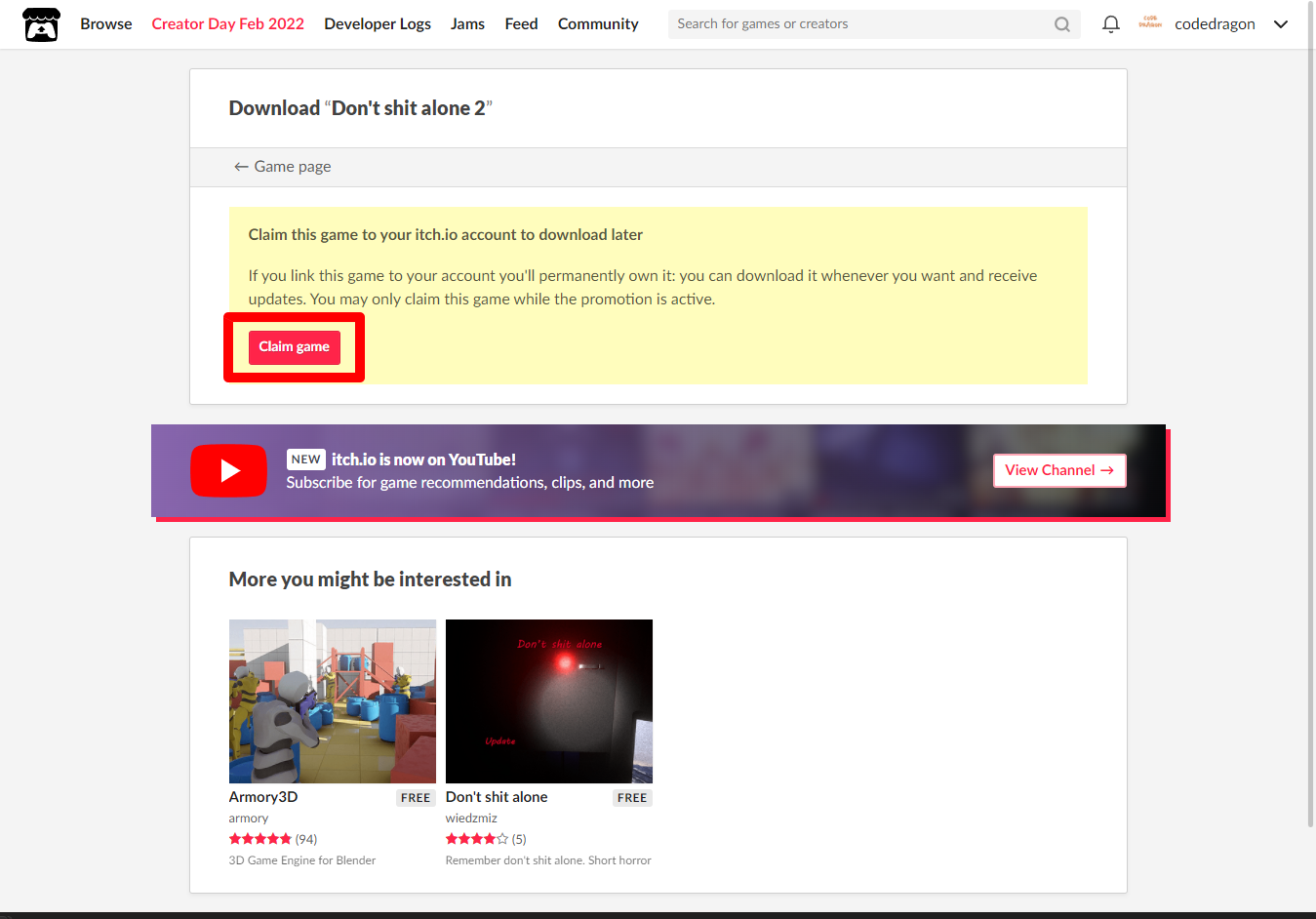The image size is (1316, 919).
Task: Open the Armory3D thumbnail
Action: 332,701
